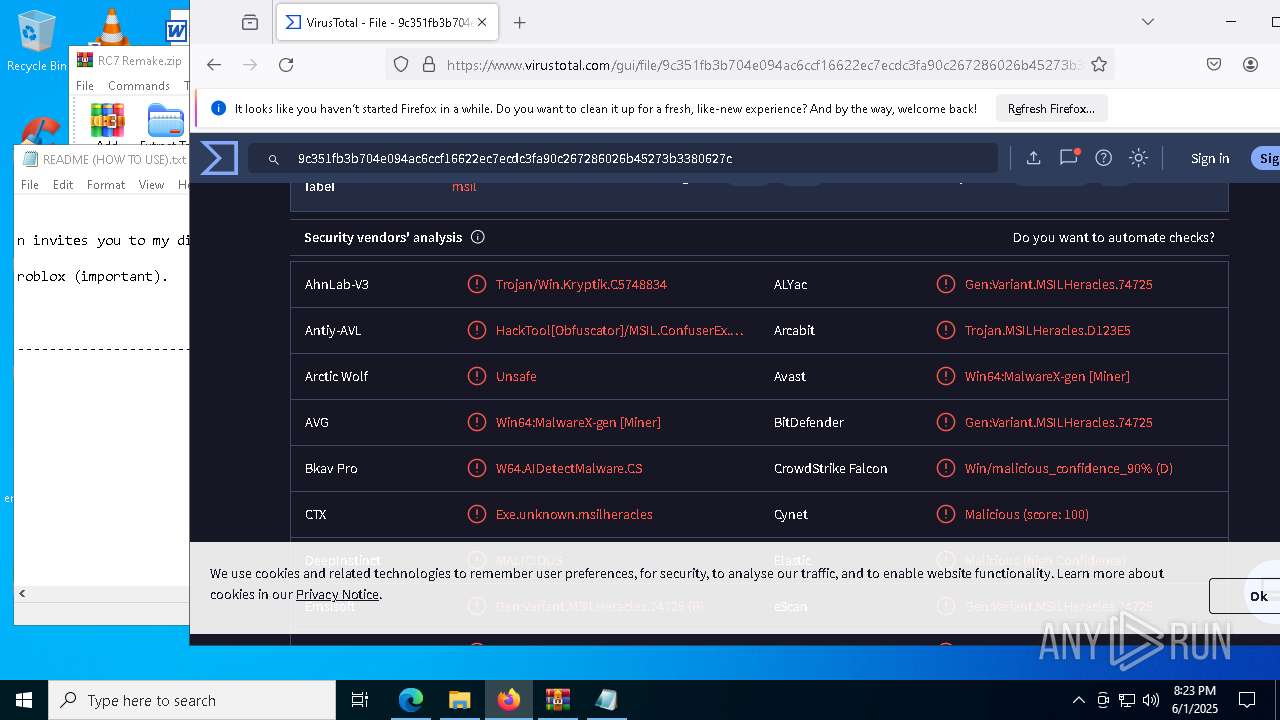
Task: Open the Recycle Bin desktop icon
Action: [37, 41]
